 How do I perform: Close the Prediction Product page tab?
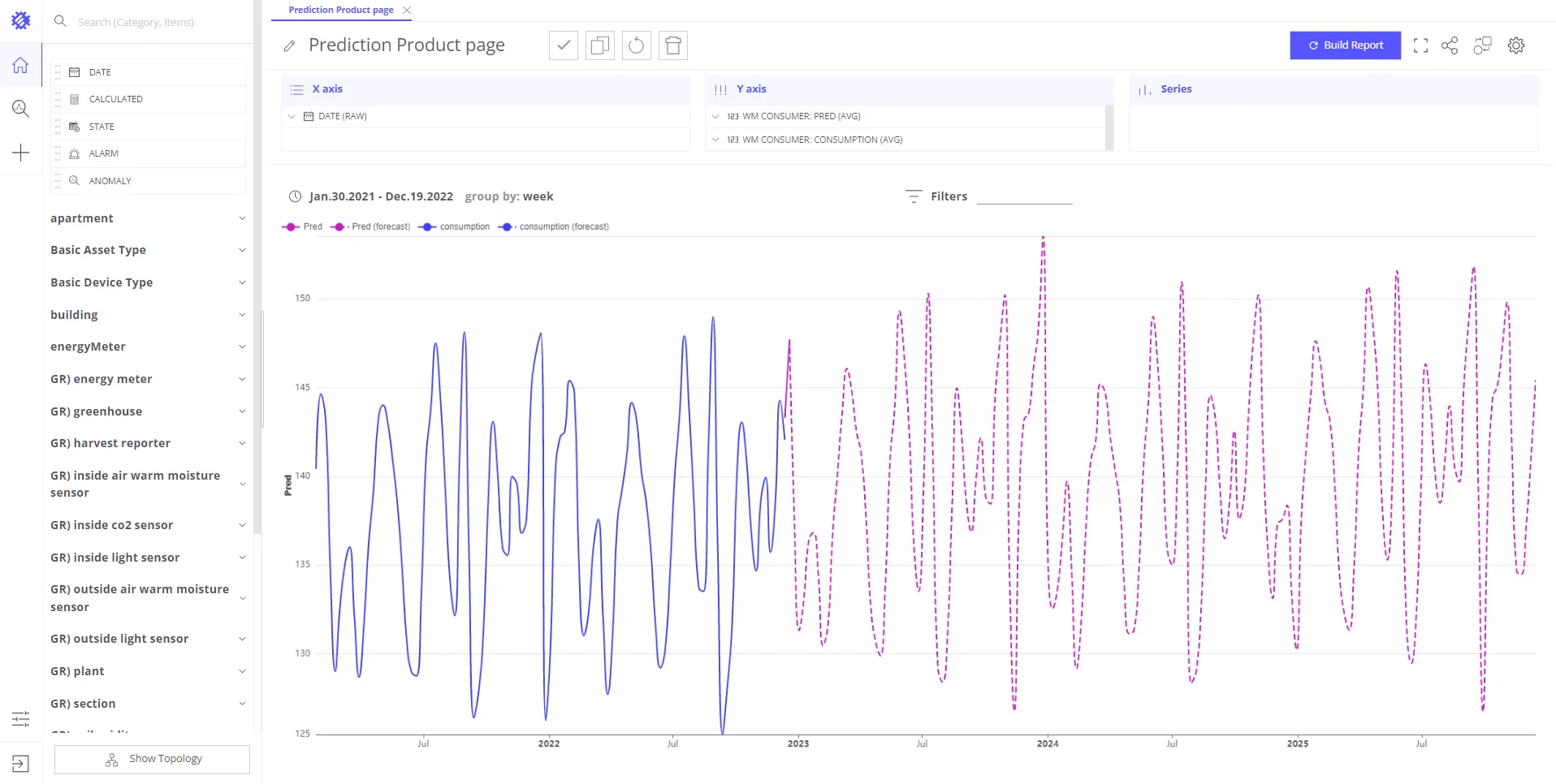(x=407, y=10)
